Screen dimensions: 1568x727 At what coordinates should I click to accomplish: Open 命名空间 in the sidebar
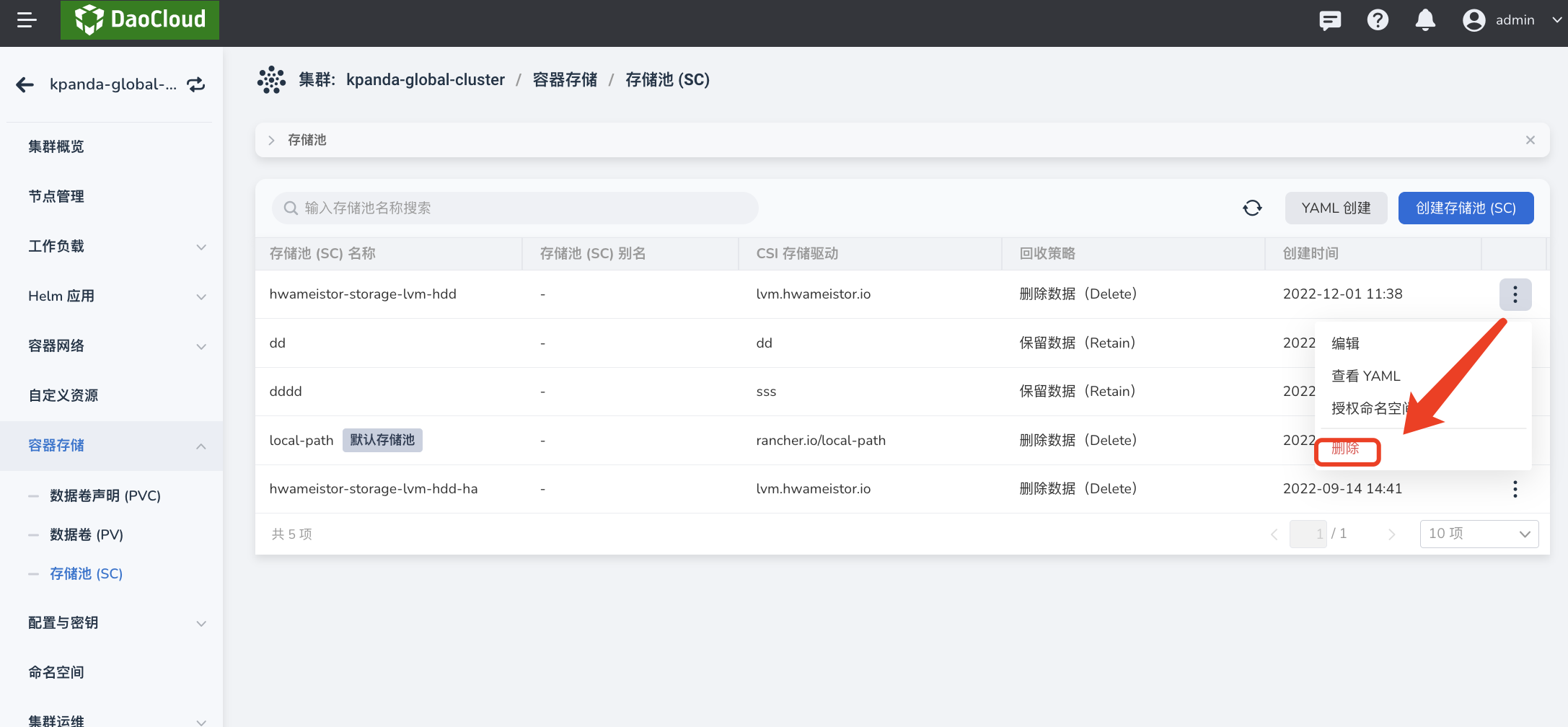click(x=56, y=673)
